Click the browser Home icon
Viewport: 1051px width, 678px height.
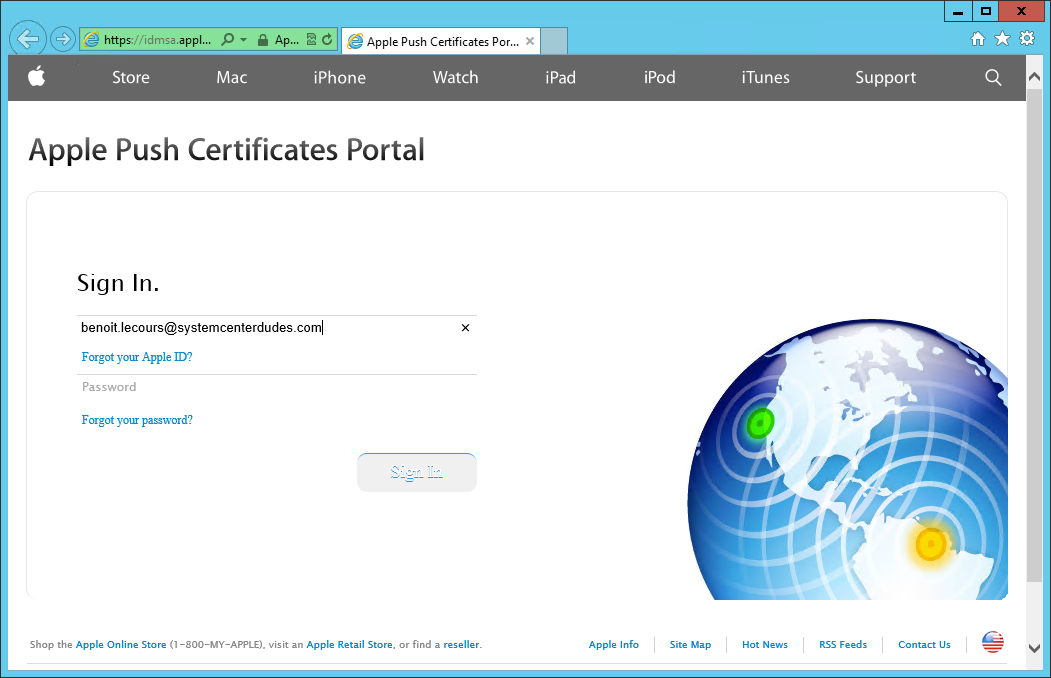click(978, 39)
